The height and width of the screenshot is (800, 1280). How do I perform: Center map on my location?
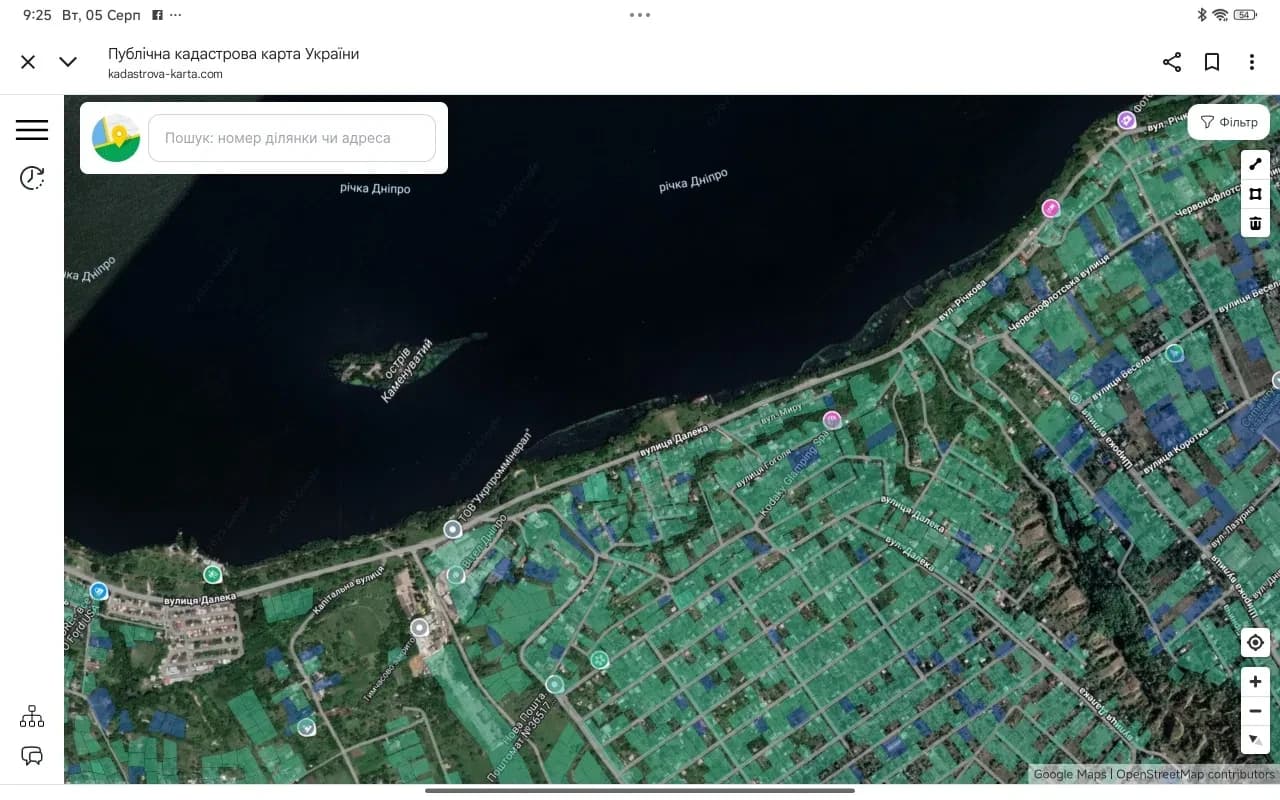(1255, 642)
